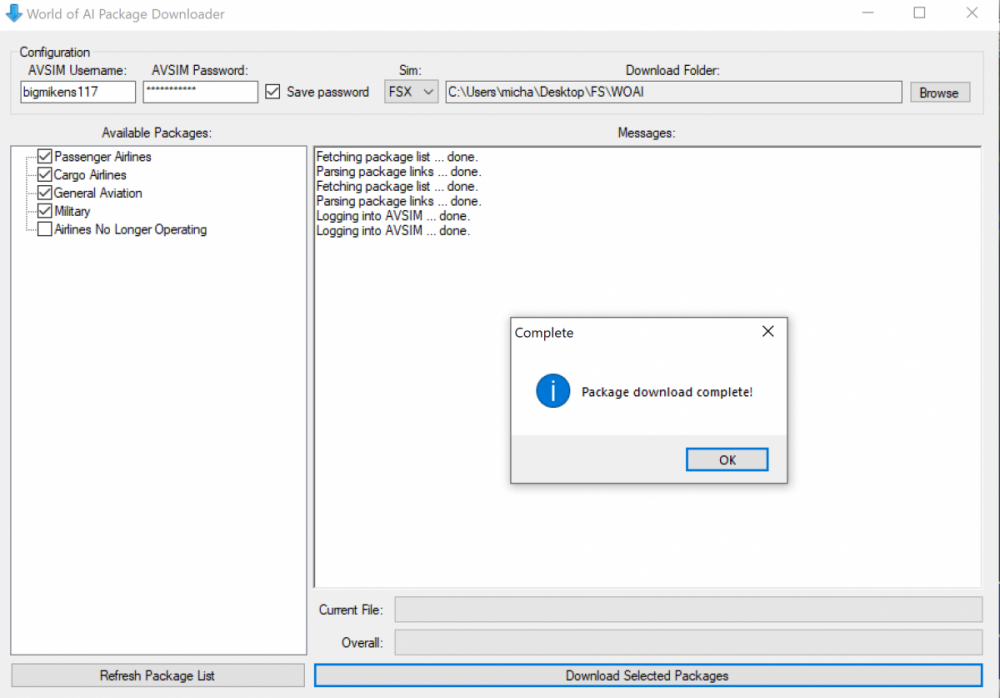Click the Browse button for download folder
Image resolution: width=1000 pixels, height=698 pixels.
[938, 92]
